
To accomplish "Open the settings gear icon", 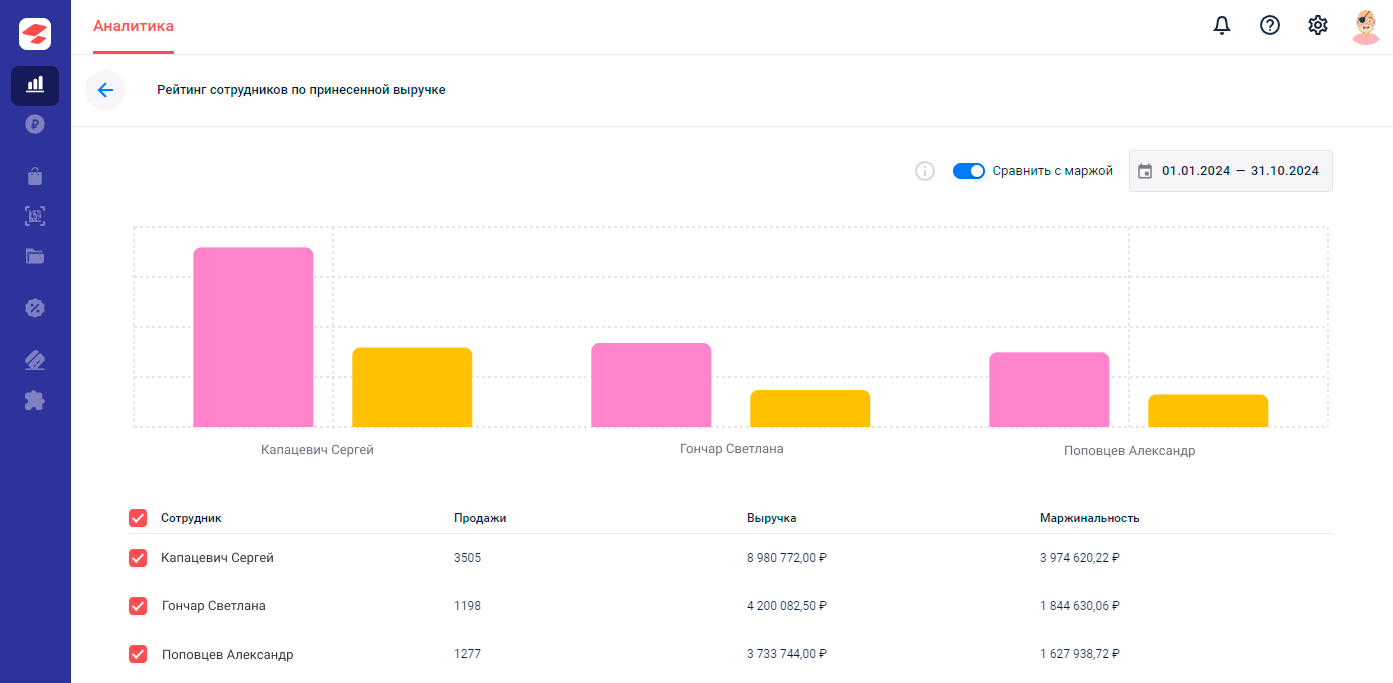I will coord(1318,26).
